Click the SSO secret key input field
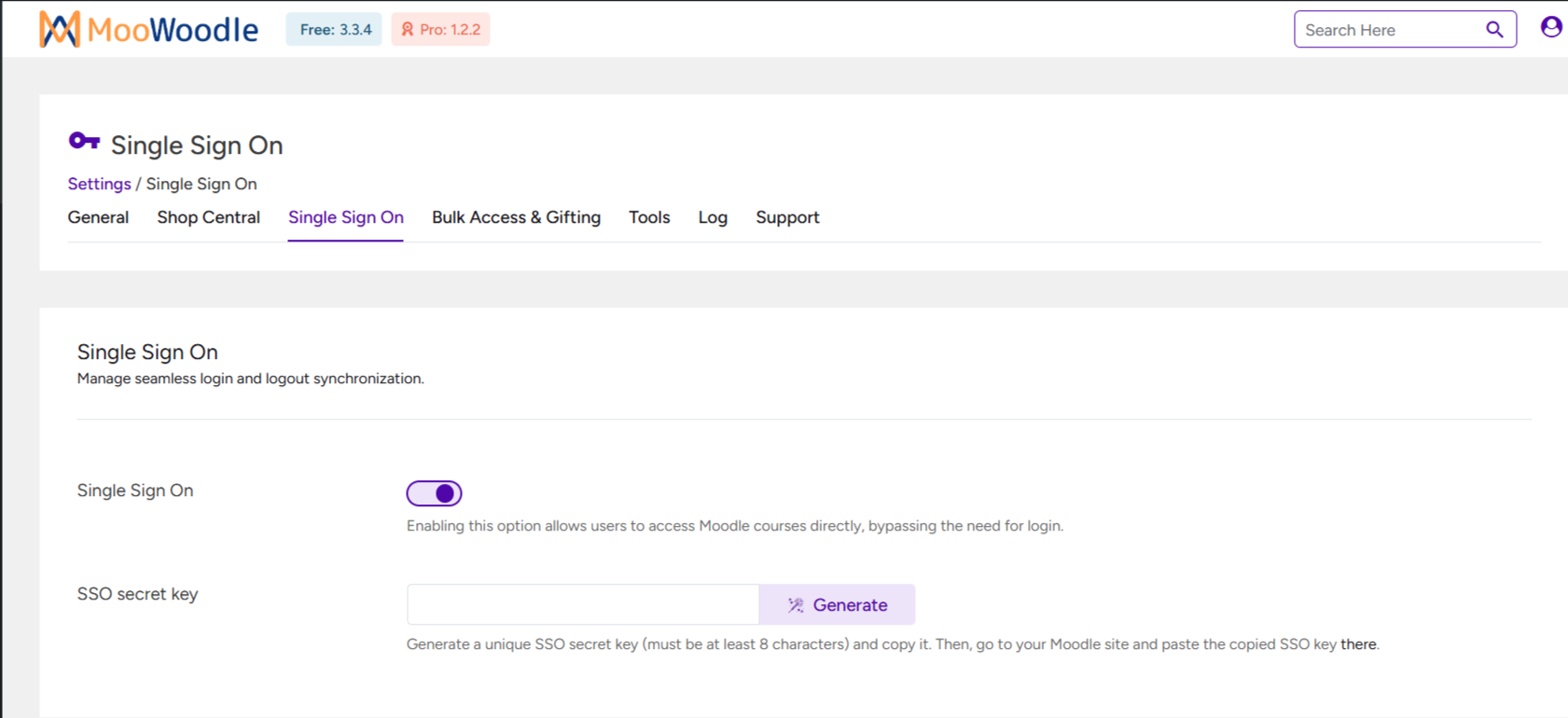This screenshot has height=718, width=1568. tap(583, 605)
